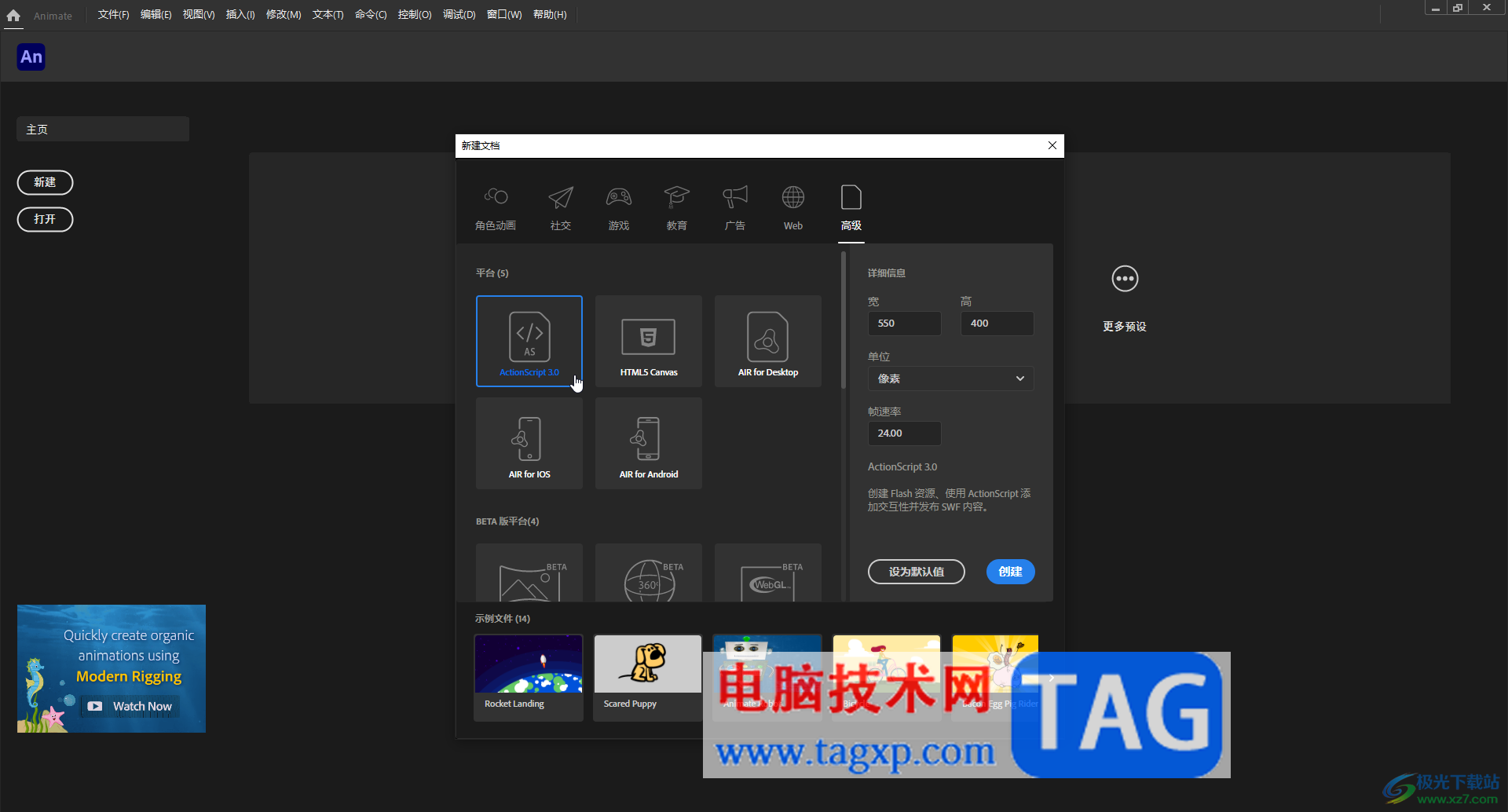This screenshot has height=812, width=1508.
Task: Open the 窗口(W) menu
Action: (504, 15)
